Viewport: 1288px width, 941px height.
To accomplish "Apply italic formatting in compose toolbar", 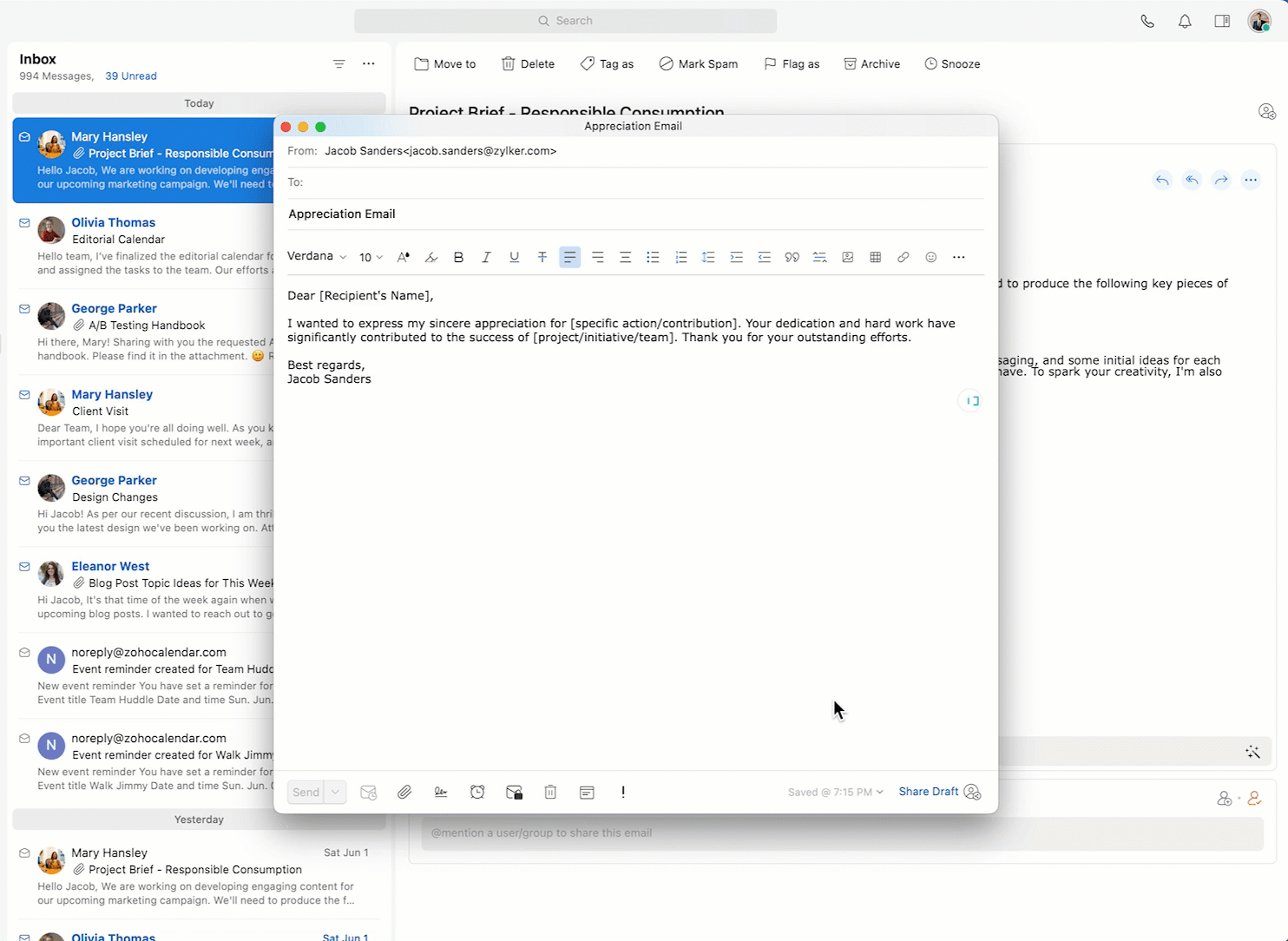I will click(x=487, y=257).
